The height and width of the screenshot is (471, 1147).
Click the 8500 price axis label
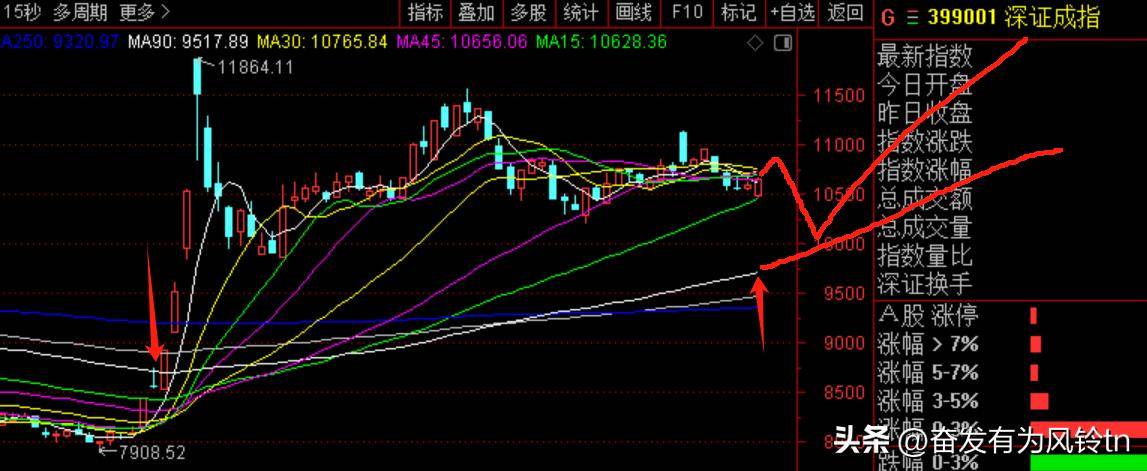click(843, 393)
